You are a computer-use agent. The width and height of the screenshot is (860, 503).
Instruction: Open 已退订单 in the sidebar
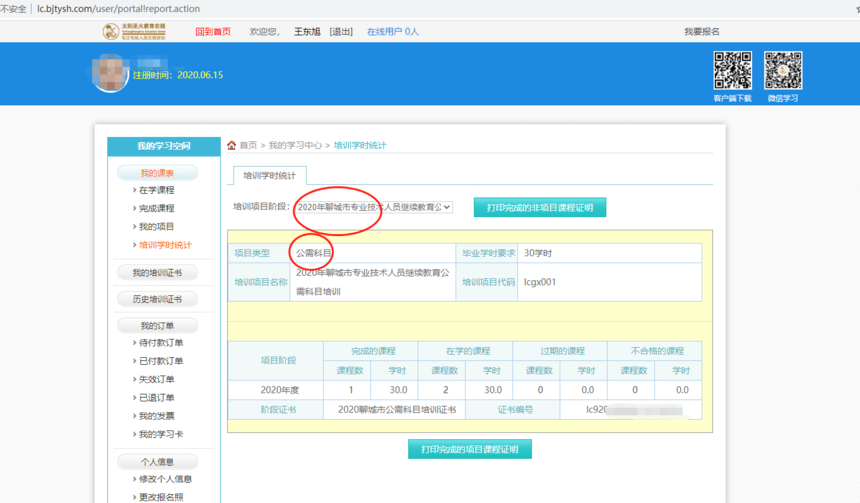(x=156, y=398)
